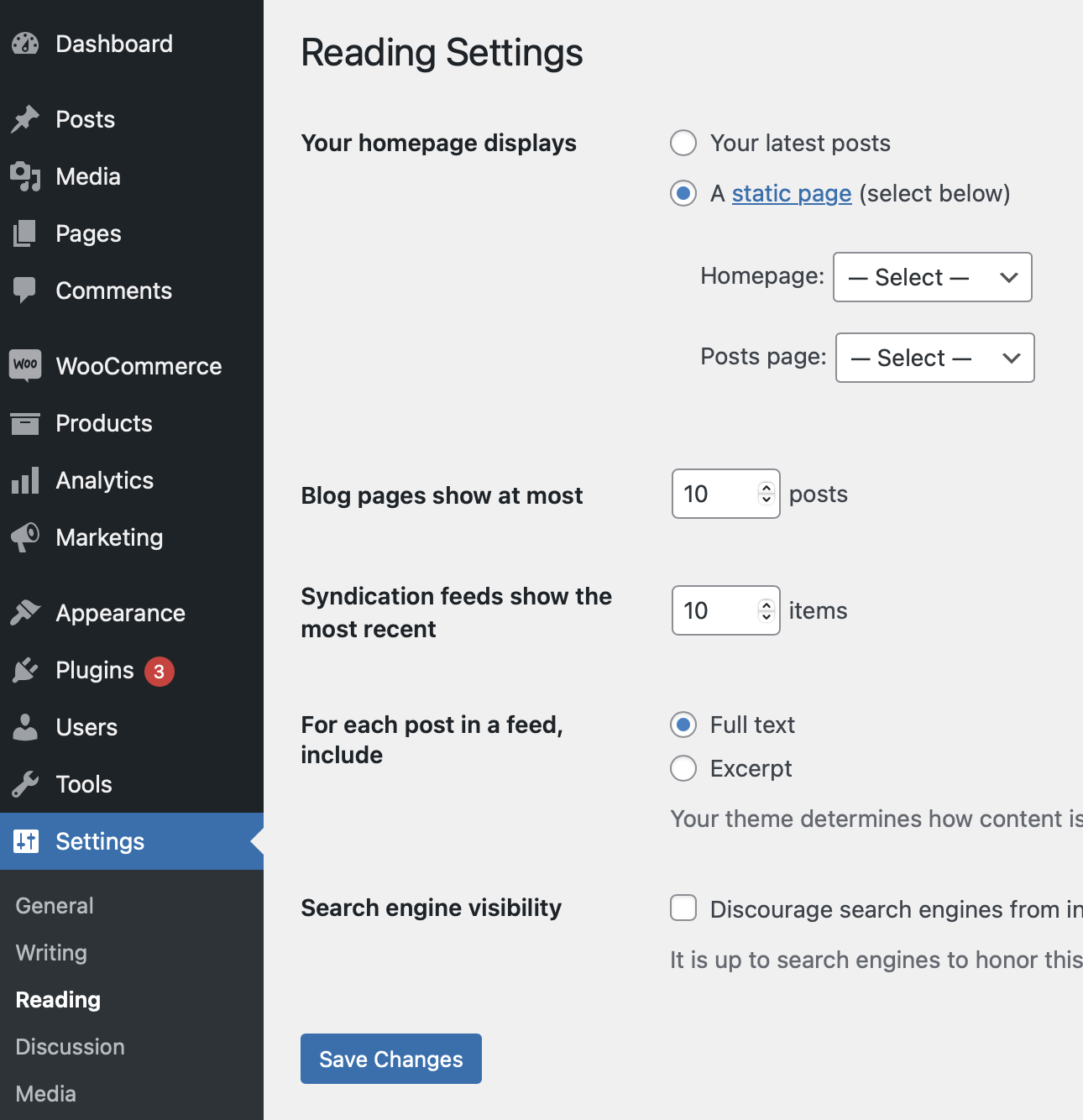Click 'Search engine visibility' label

(x=432, y=908)
